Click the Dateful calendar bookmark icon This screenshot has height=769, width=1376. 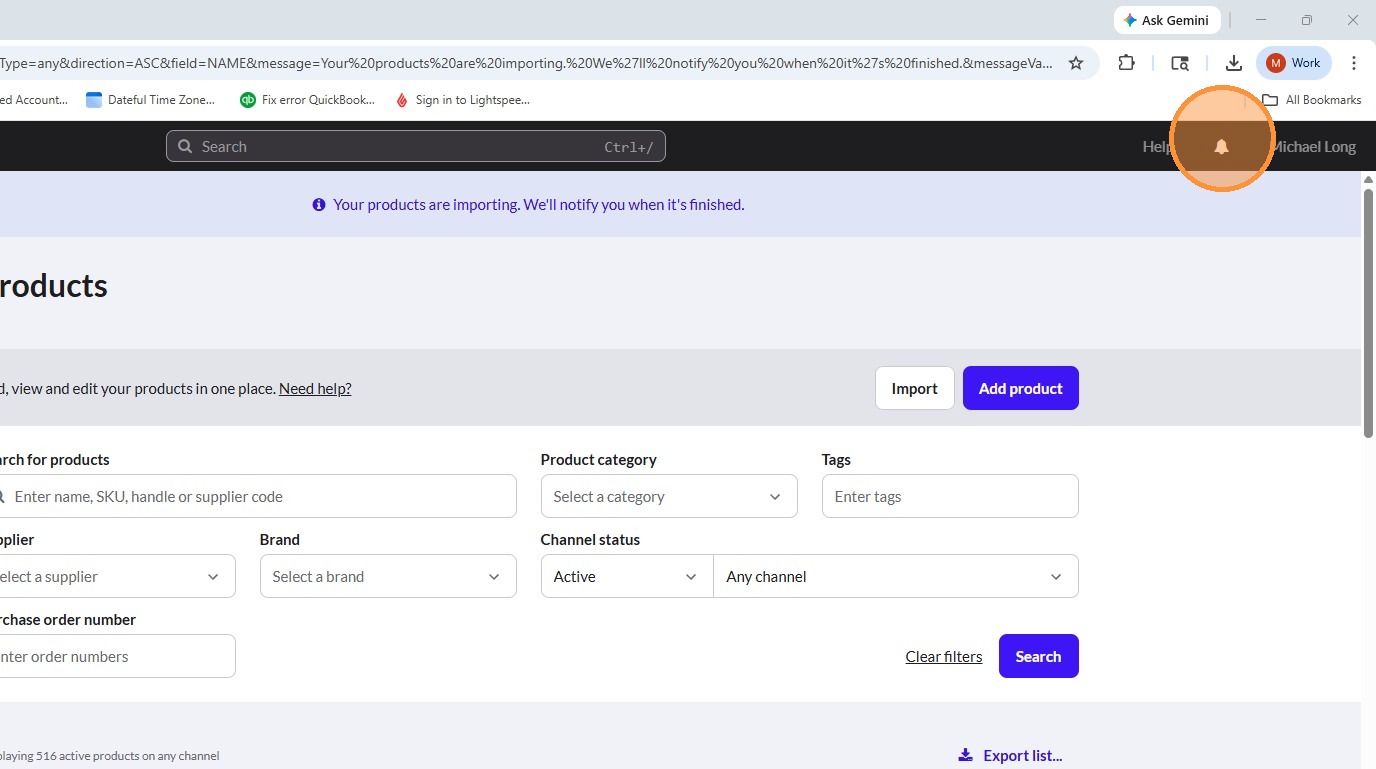(x=94, y=100)
